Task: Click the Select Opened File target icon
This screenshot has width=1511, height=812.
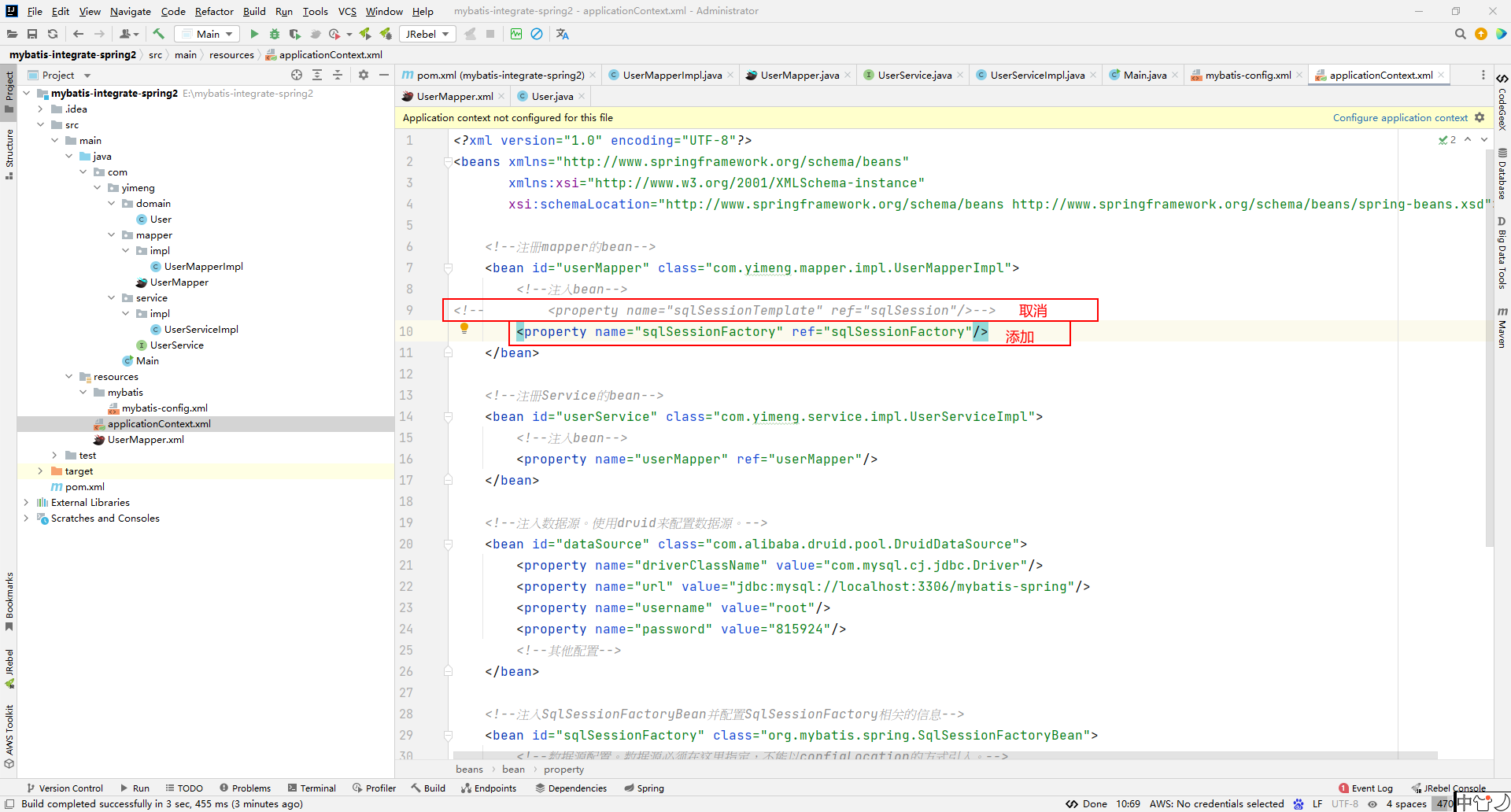Action: [297, 75]
